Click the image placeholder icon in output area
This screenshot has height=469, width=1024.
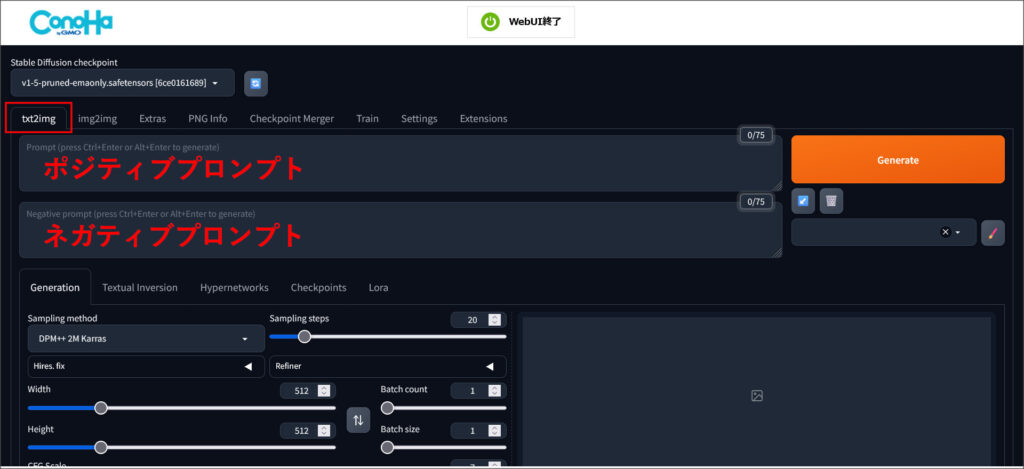(x=757, y=395)
